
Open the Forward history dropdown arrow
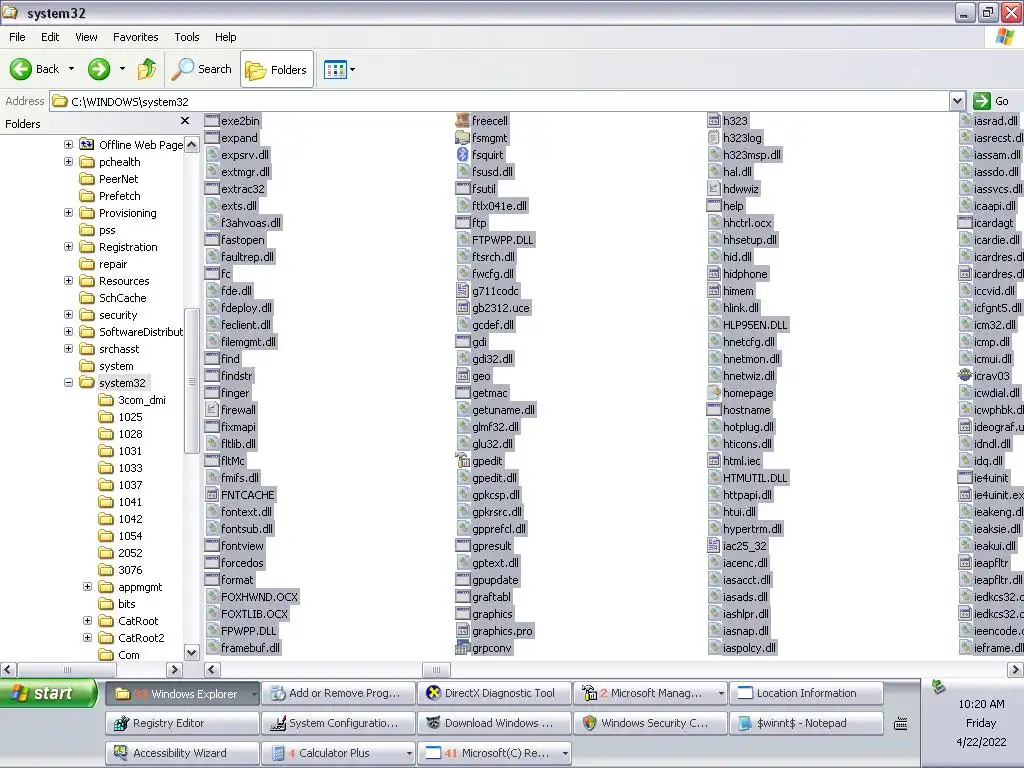122,69
